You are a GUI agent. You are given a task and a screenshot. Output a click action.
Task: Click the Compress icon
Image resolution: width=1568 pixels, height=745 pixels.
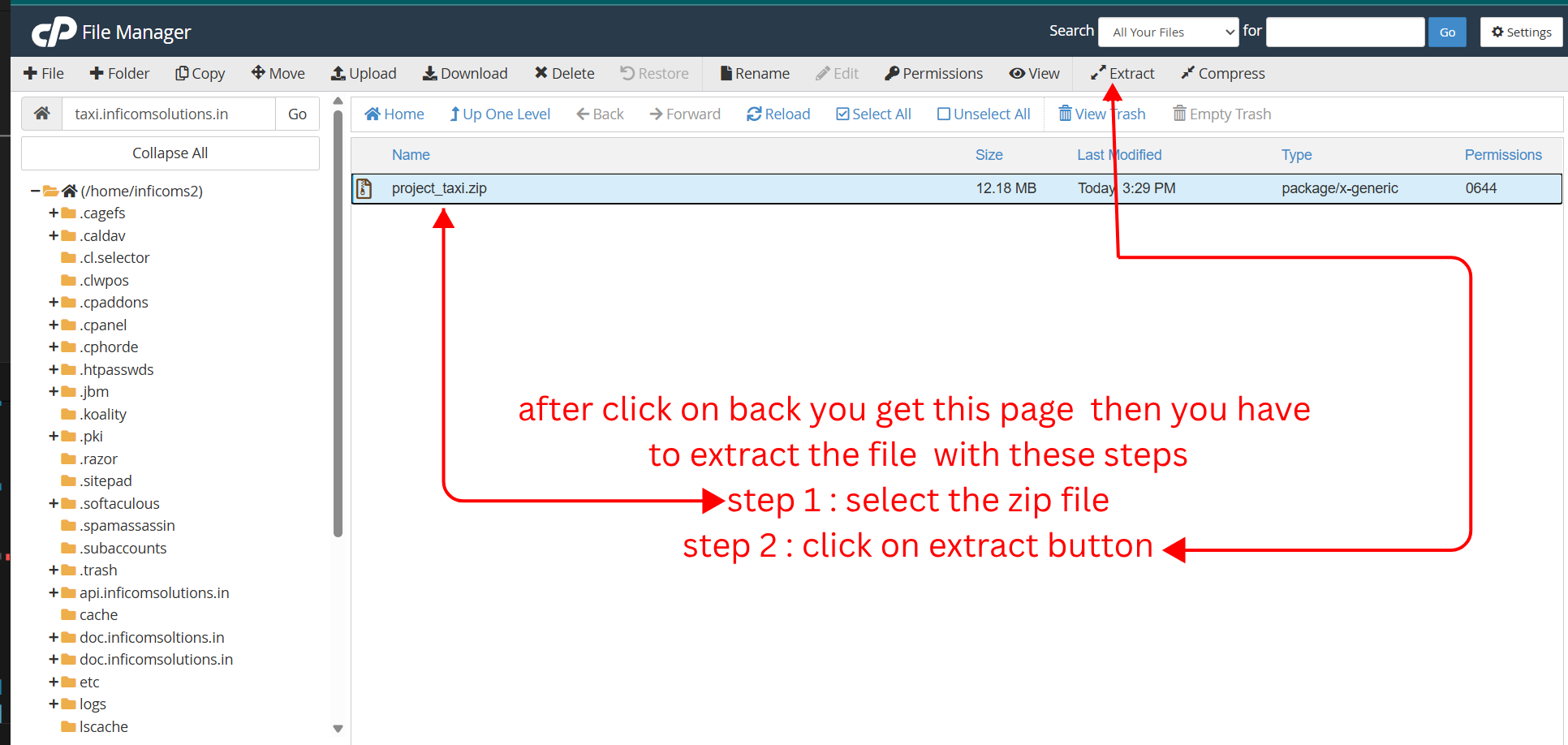1222,73
